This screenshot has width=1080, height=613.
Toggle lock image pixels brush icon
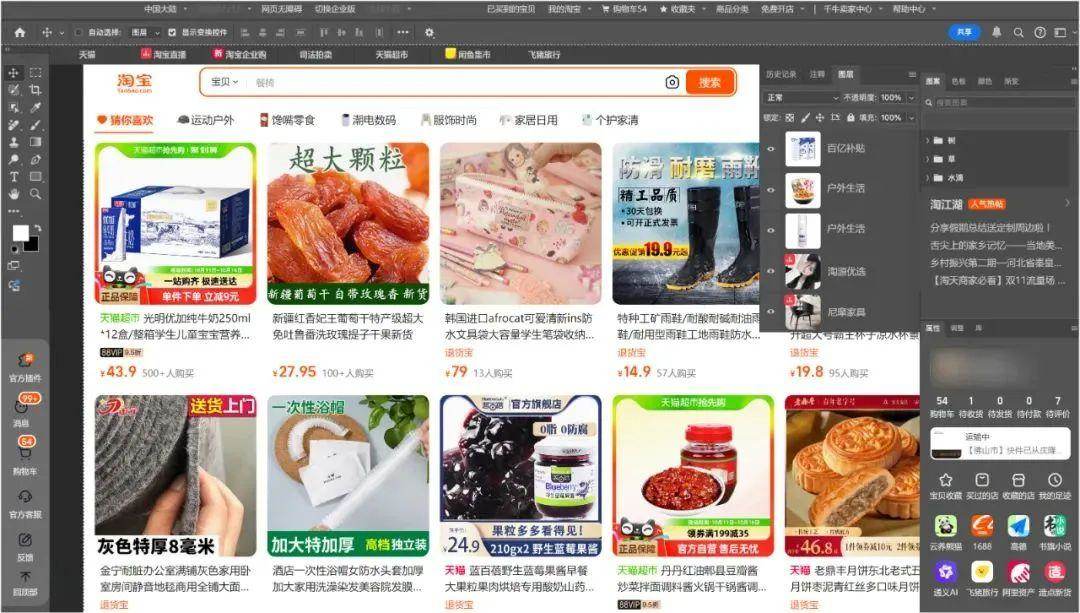804,118
